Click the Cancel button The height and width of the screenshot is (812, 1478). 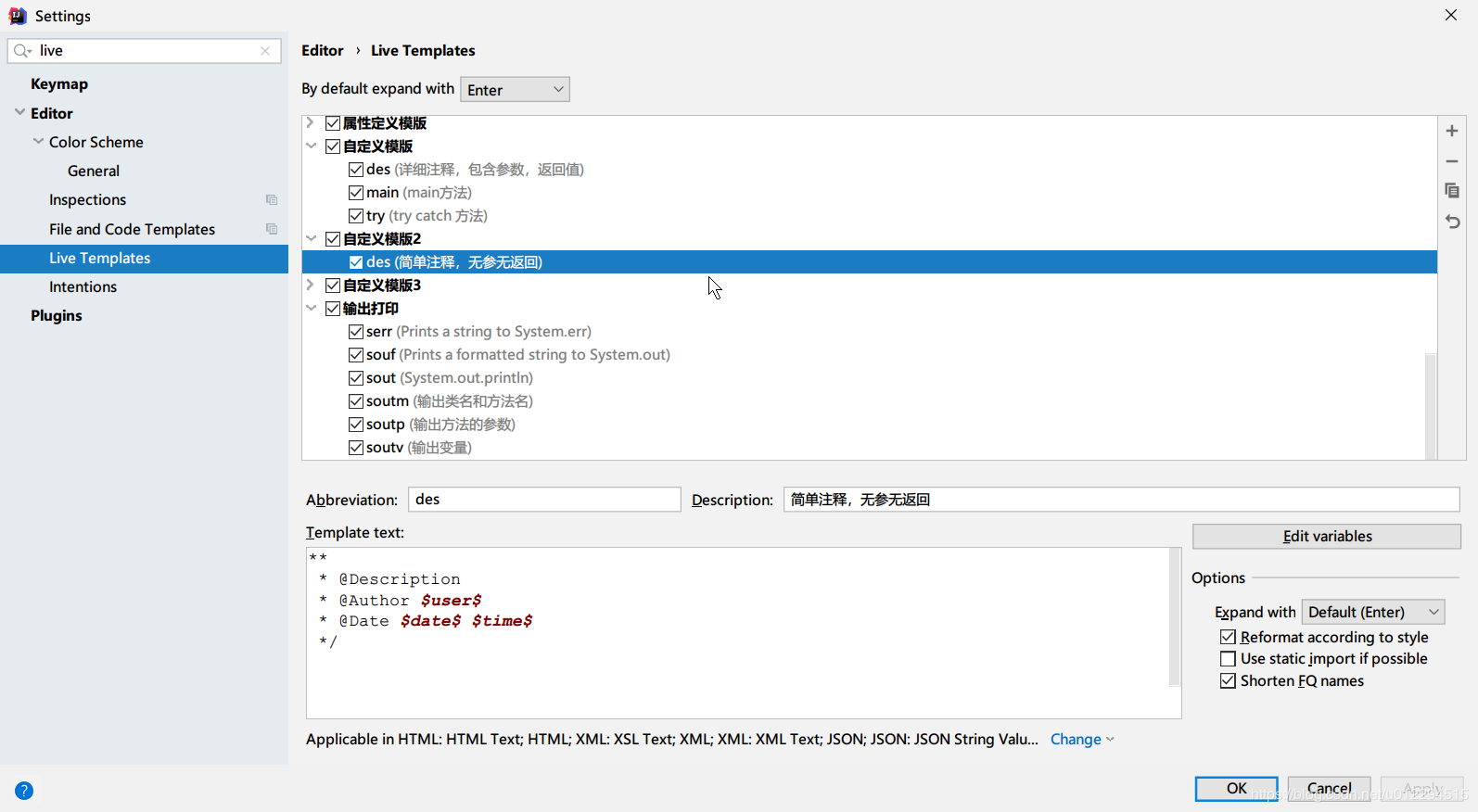(1329, 789)
